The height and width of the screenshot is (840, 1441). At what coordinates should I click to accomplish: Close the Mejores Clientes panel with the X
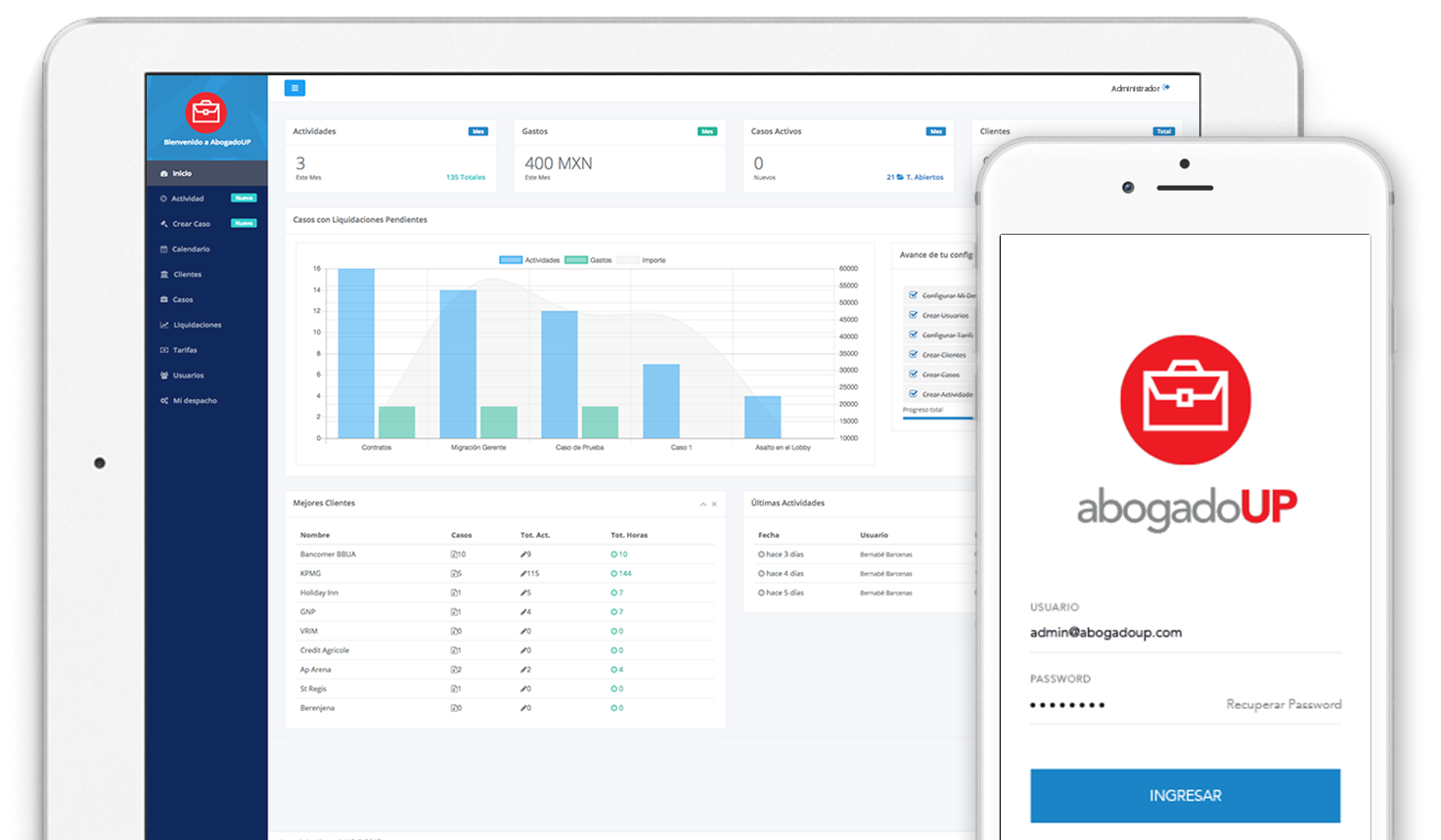tap(714, 505)
